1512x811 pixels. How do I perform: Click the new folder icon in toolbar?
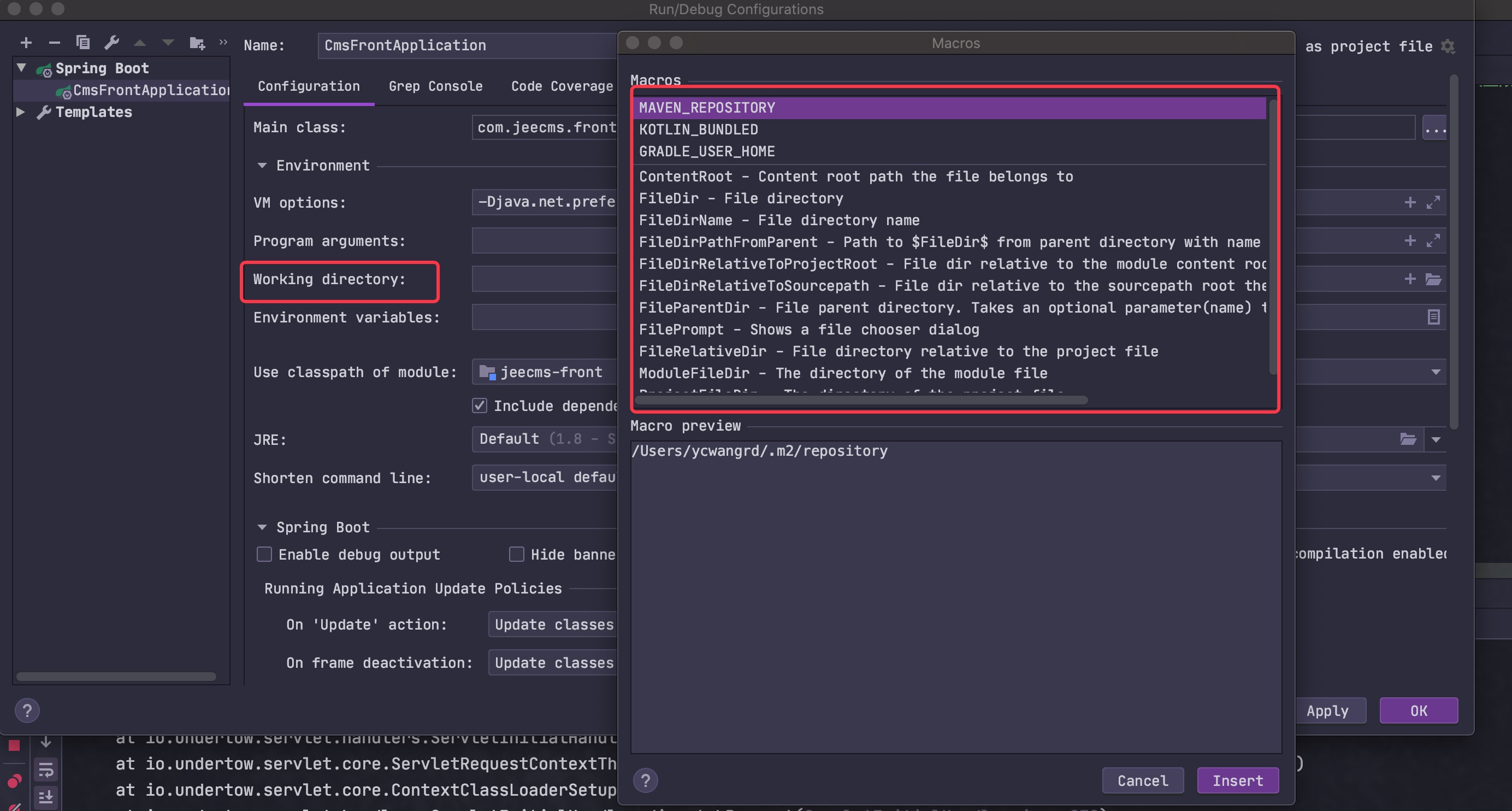click(197, 43)
